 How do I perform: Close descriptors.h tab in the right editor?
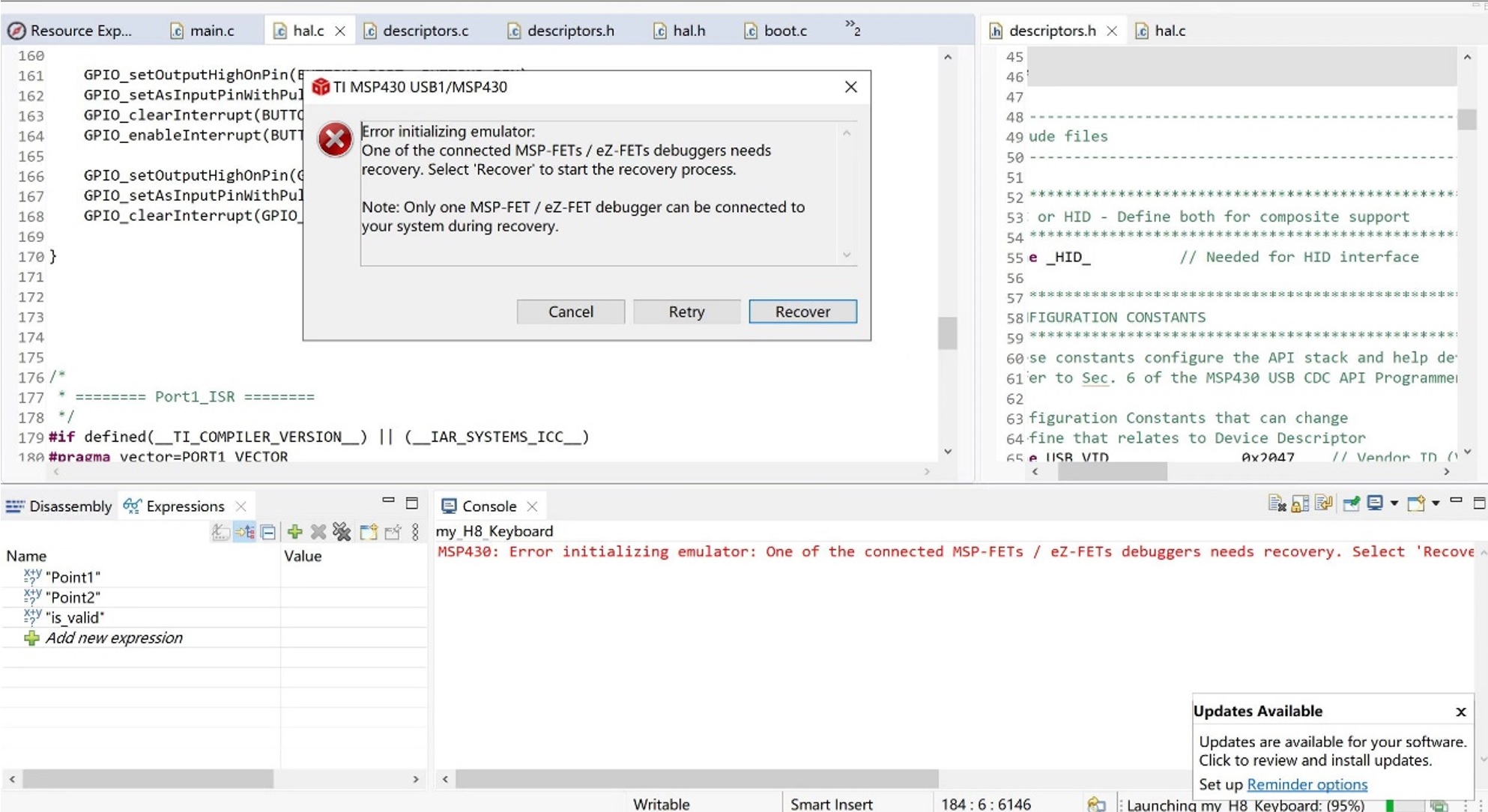(1112, 31)
